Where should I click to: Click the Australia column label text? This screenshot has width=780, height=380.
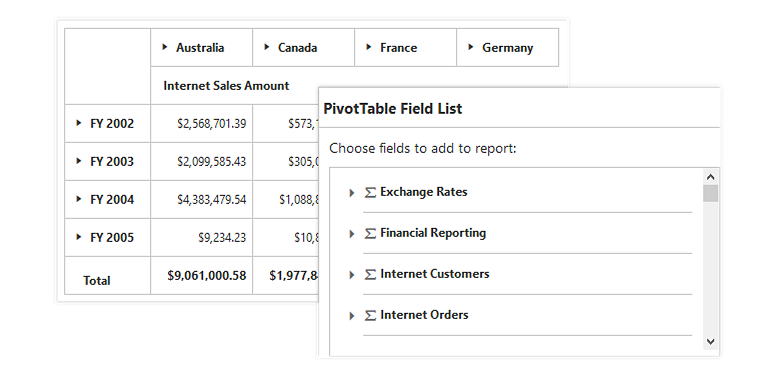[200, 48]
